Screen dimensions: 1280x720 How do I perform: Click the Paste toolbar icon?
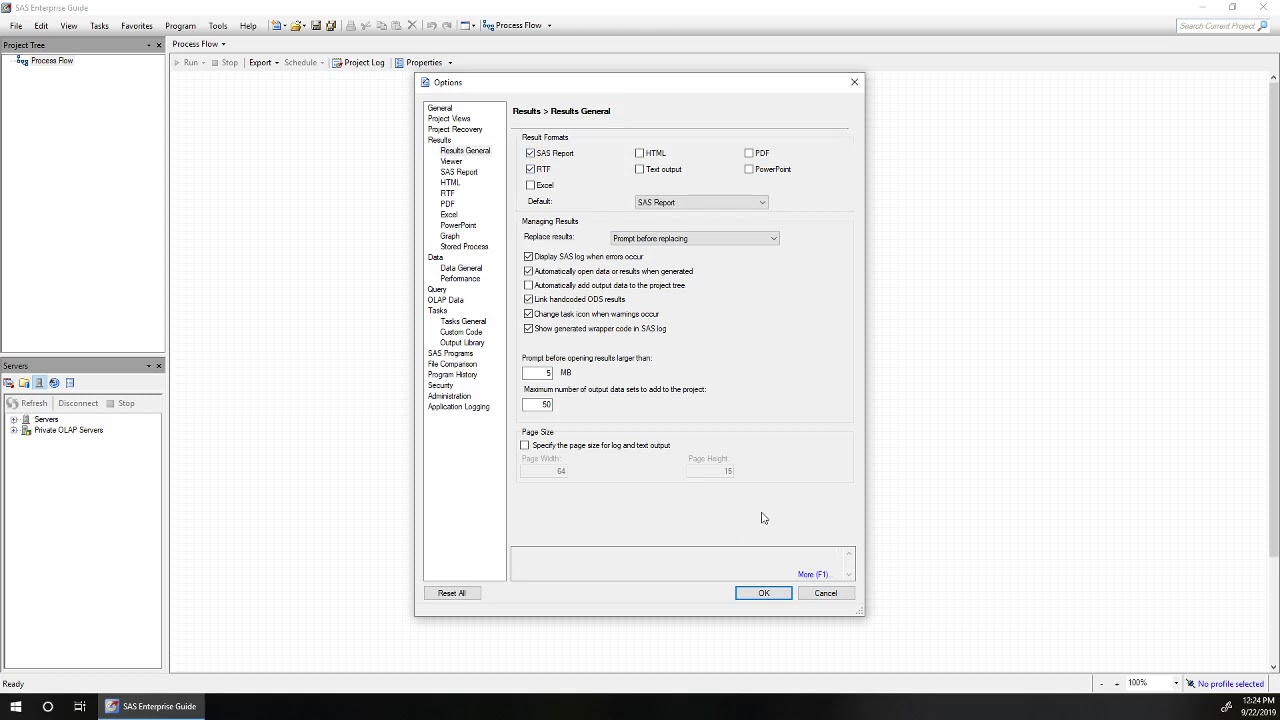(396, 25)
